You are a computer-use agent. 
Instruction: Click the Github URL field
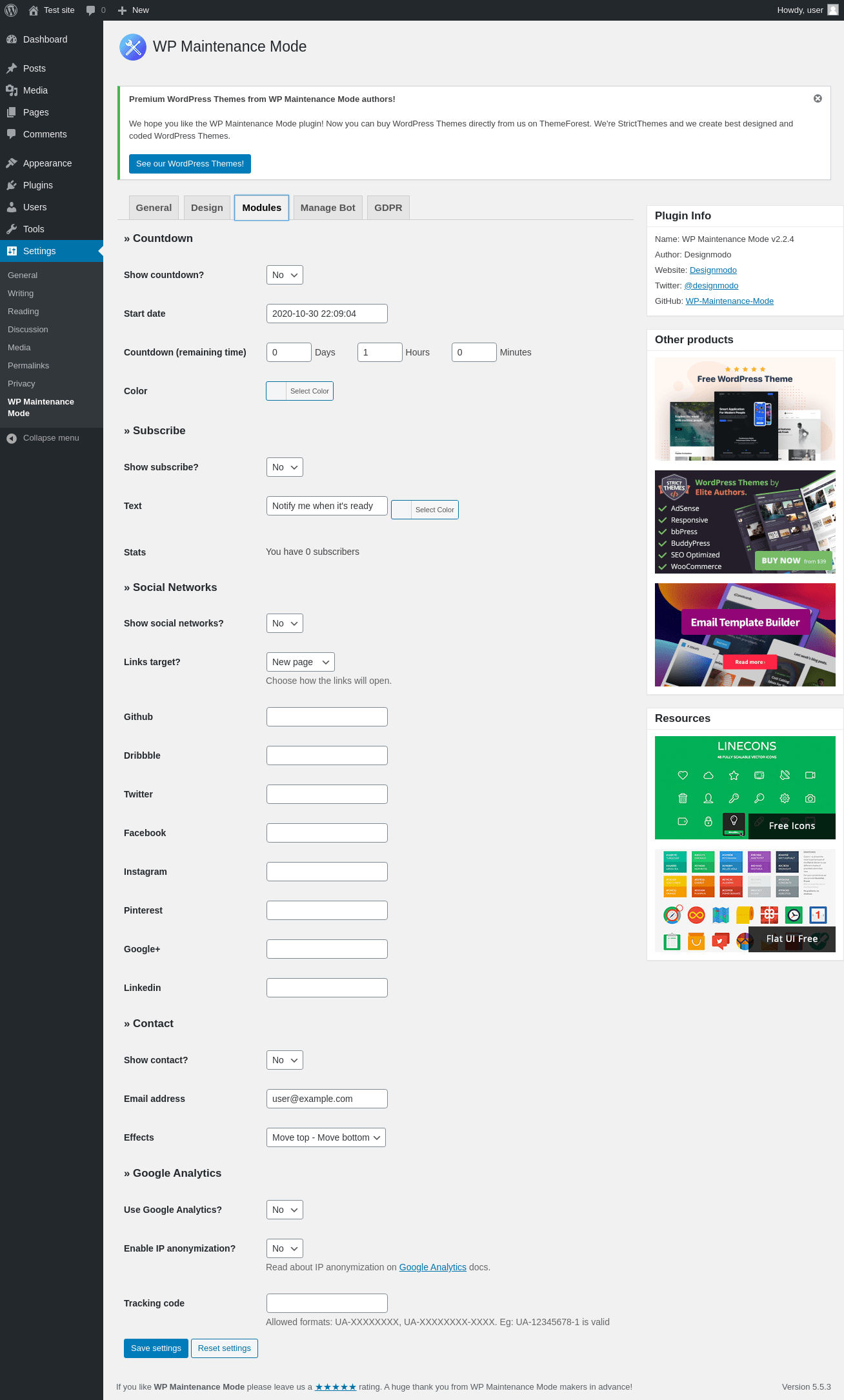pyautogui.click(x=327, y=717)
